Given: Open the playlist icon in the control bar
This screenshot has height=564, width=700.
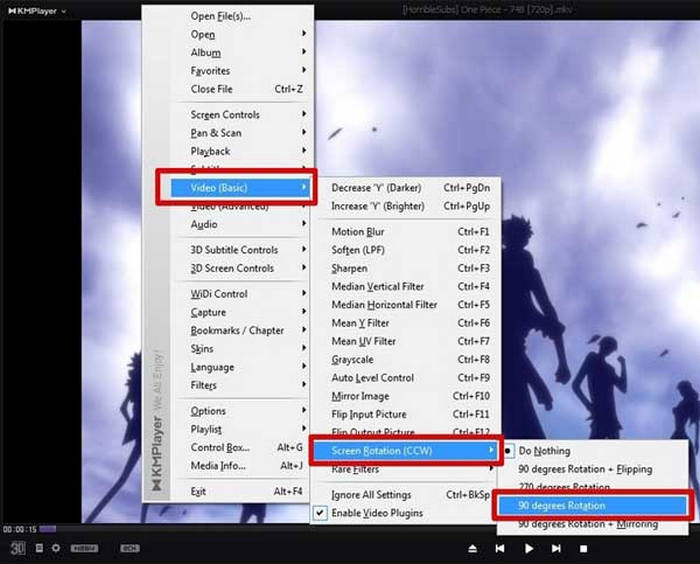Looking at the screenshot, I should click(39, 548).
